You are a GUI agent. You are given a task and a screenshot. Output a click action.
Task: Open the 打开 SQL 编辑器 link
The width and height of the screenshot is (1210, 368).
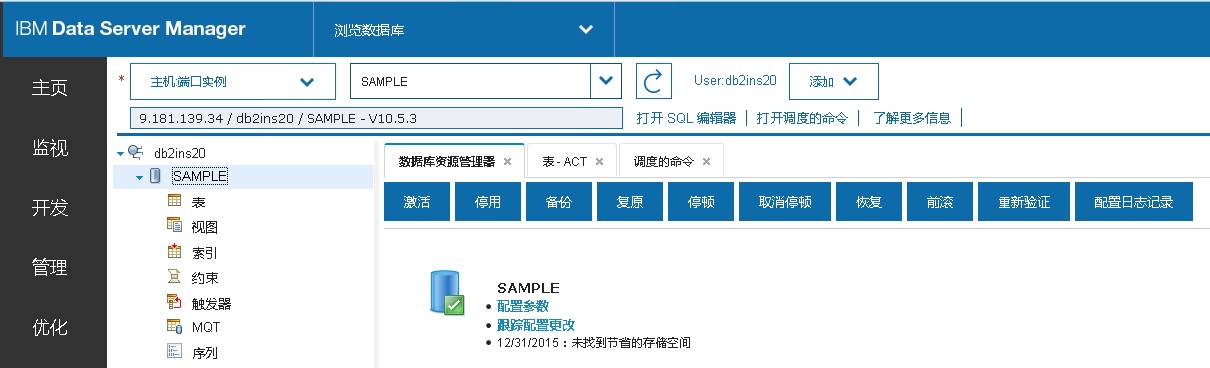pos(686,118)
